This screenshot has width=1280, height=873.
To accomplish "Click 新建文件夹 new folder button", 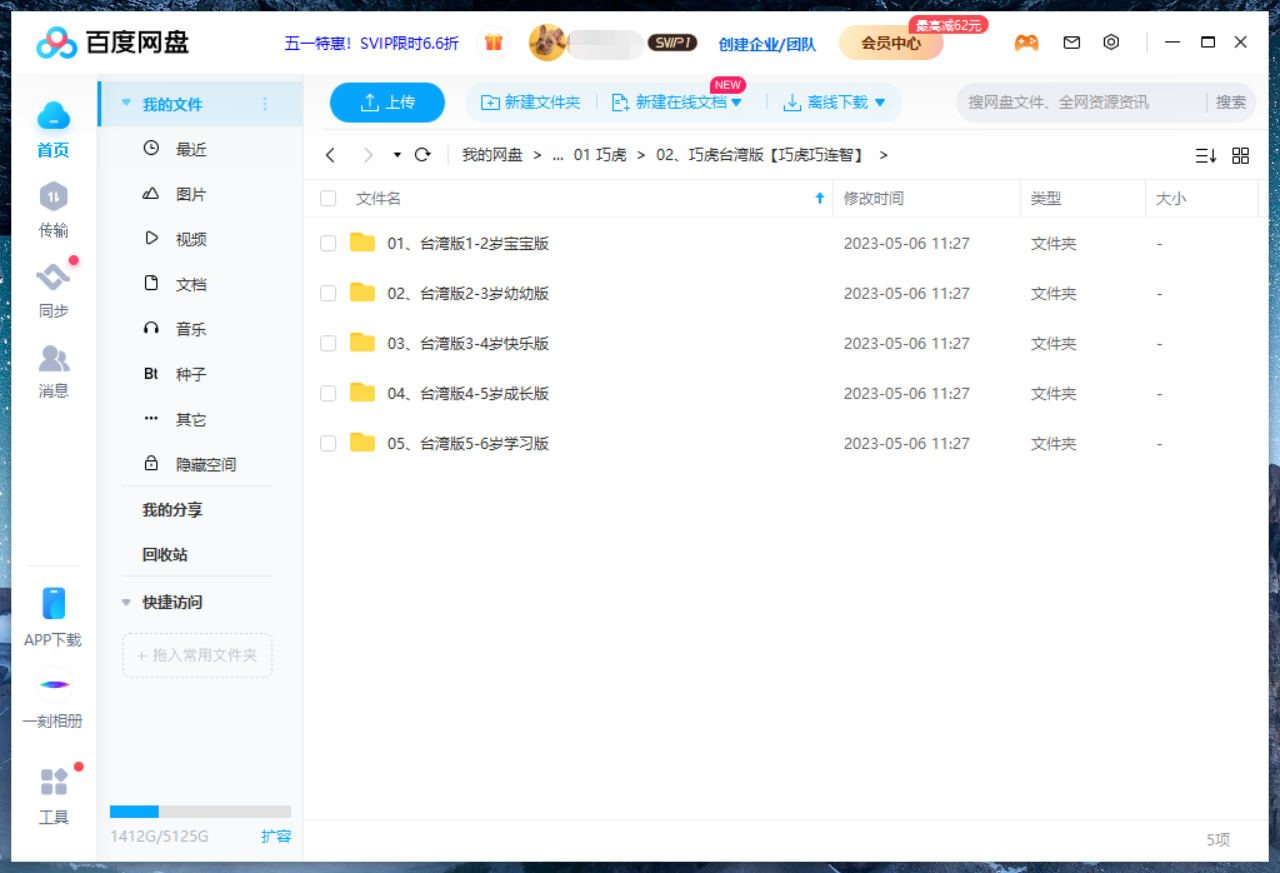I will click(x=531, y=102).
